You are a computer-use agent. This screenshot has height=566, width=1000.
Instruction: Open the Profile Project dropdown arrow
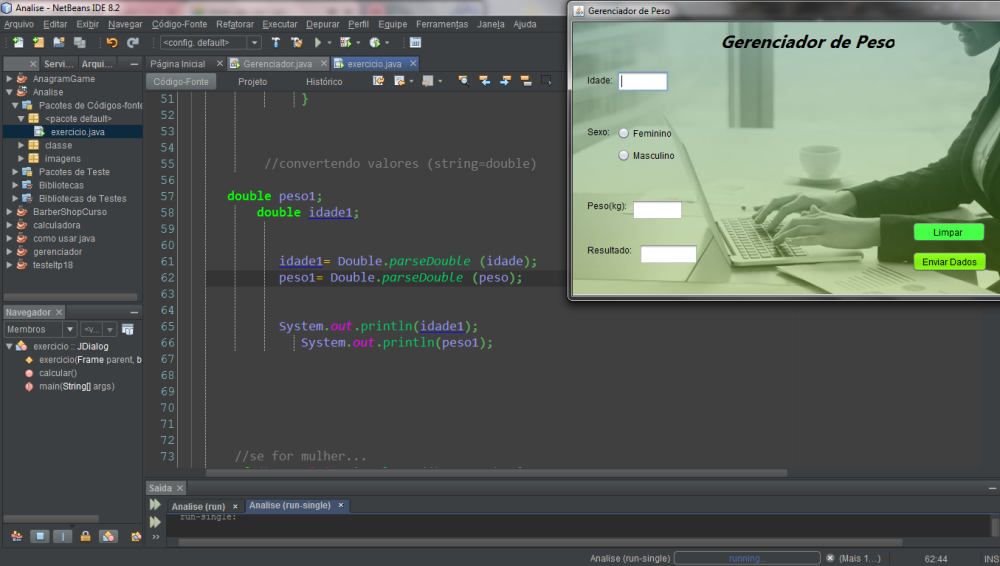[387, 43]
